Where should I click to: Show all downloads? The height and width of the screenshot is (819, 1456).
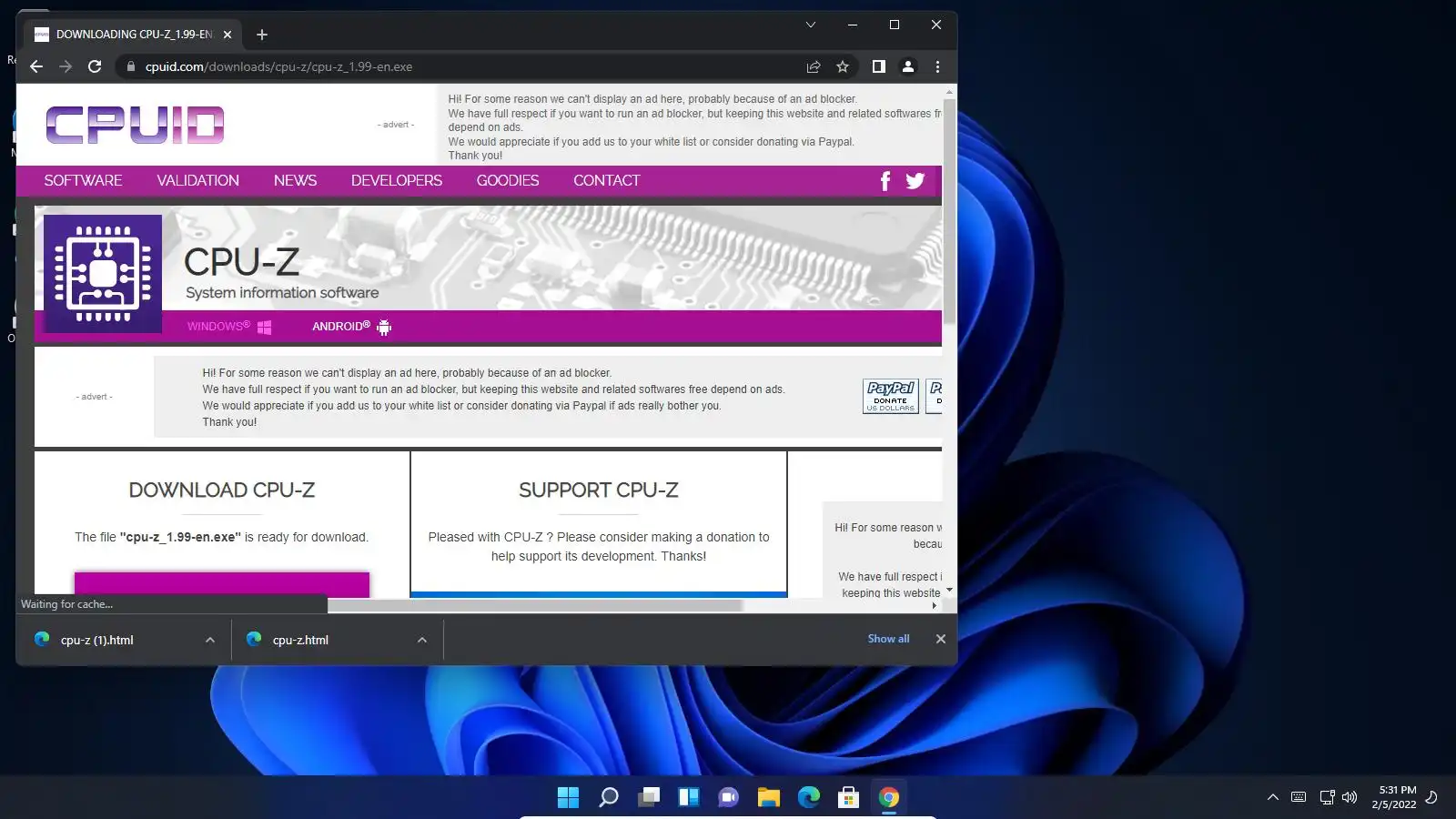[x=888, y=639]
